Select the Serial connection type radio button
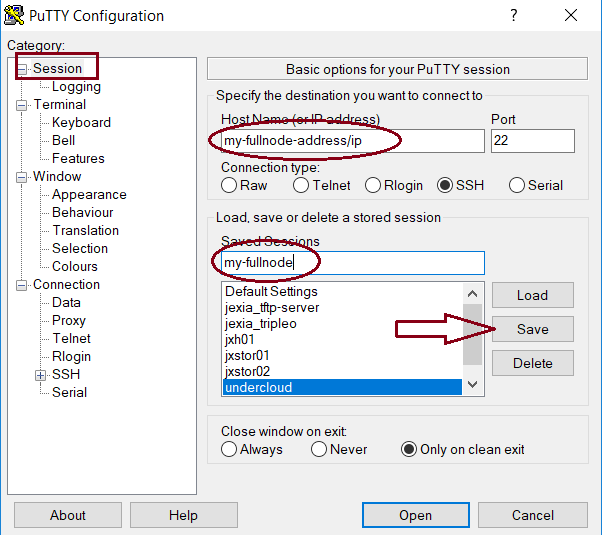This screenshot has height=535, width=602. click(517, 186)
